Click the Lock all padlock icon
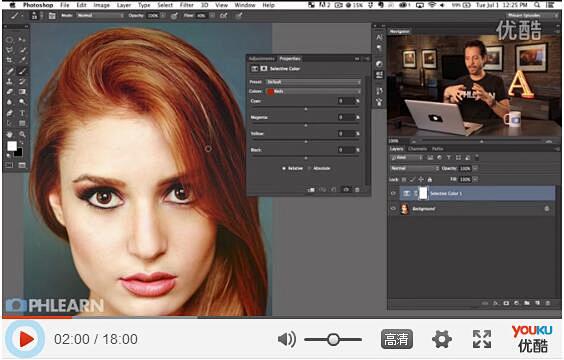564x360 pixels. tap(429, 179)
